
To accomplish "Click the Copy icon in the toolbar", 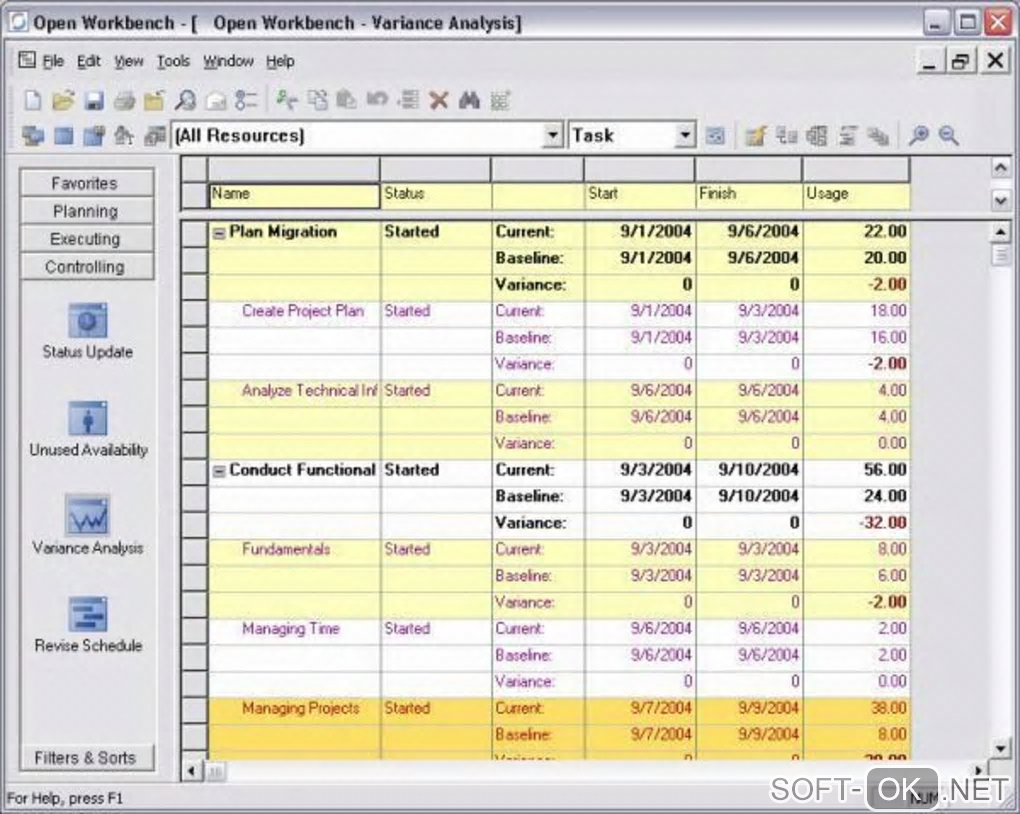I will (x=317, y=100).
